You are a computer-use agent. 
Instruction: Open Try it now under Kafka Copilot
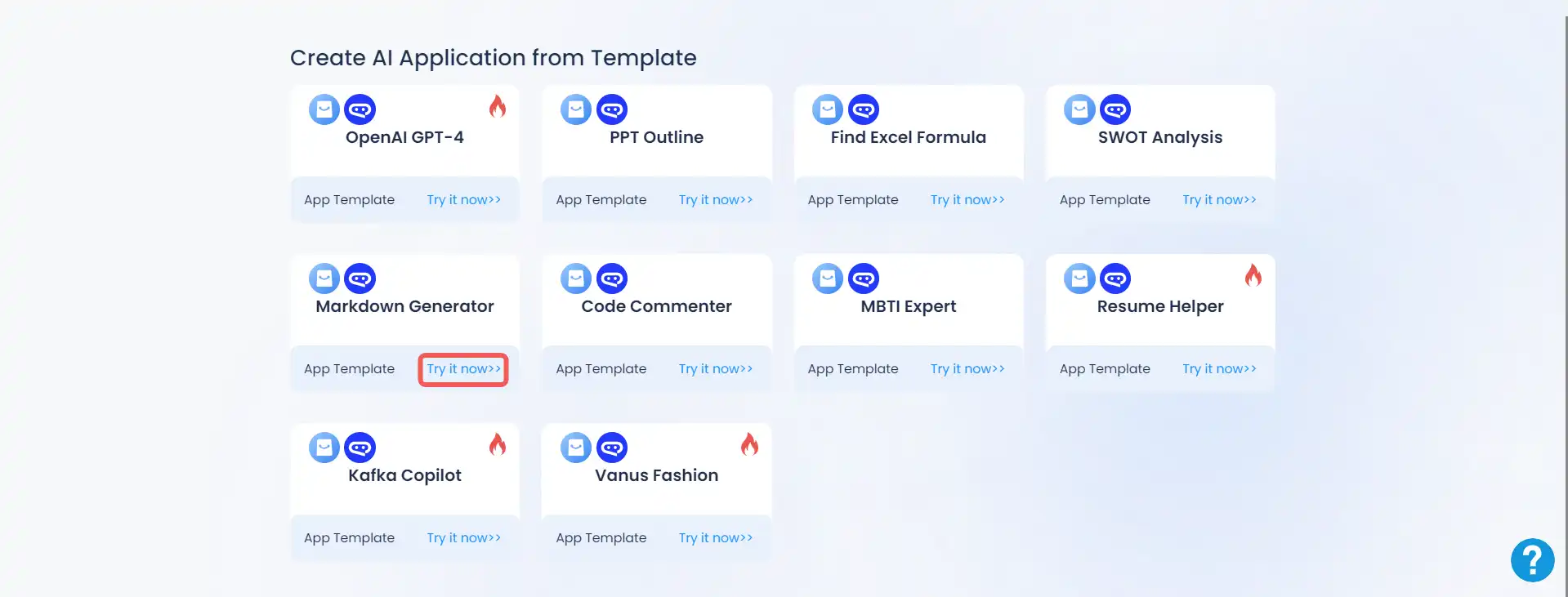pos(463,538)
